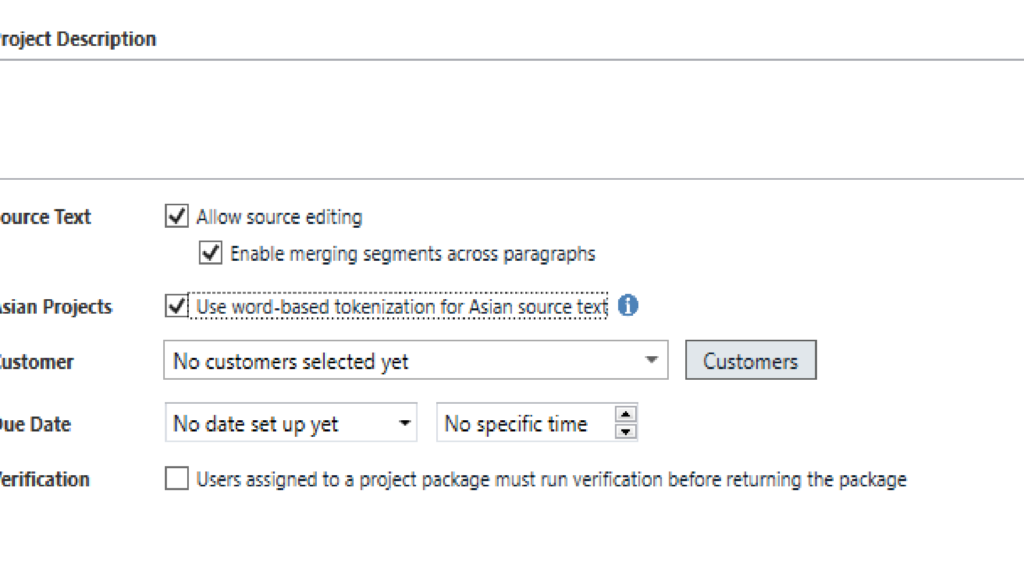1024x576 pixels.
Task: Click the info icon beside Asian tokenization option
Action: point(628,306)
